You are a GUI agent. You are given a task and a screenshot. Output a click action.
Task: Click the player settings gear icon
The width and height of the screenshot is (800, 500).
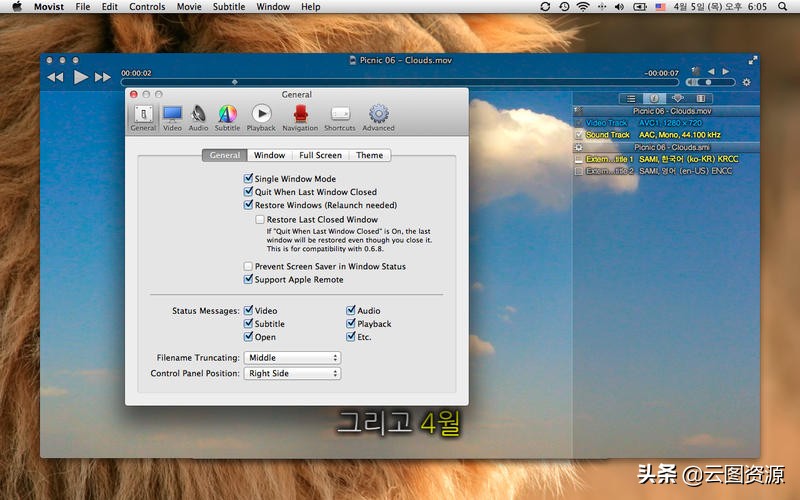pos(746,82)
